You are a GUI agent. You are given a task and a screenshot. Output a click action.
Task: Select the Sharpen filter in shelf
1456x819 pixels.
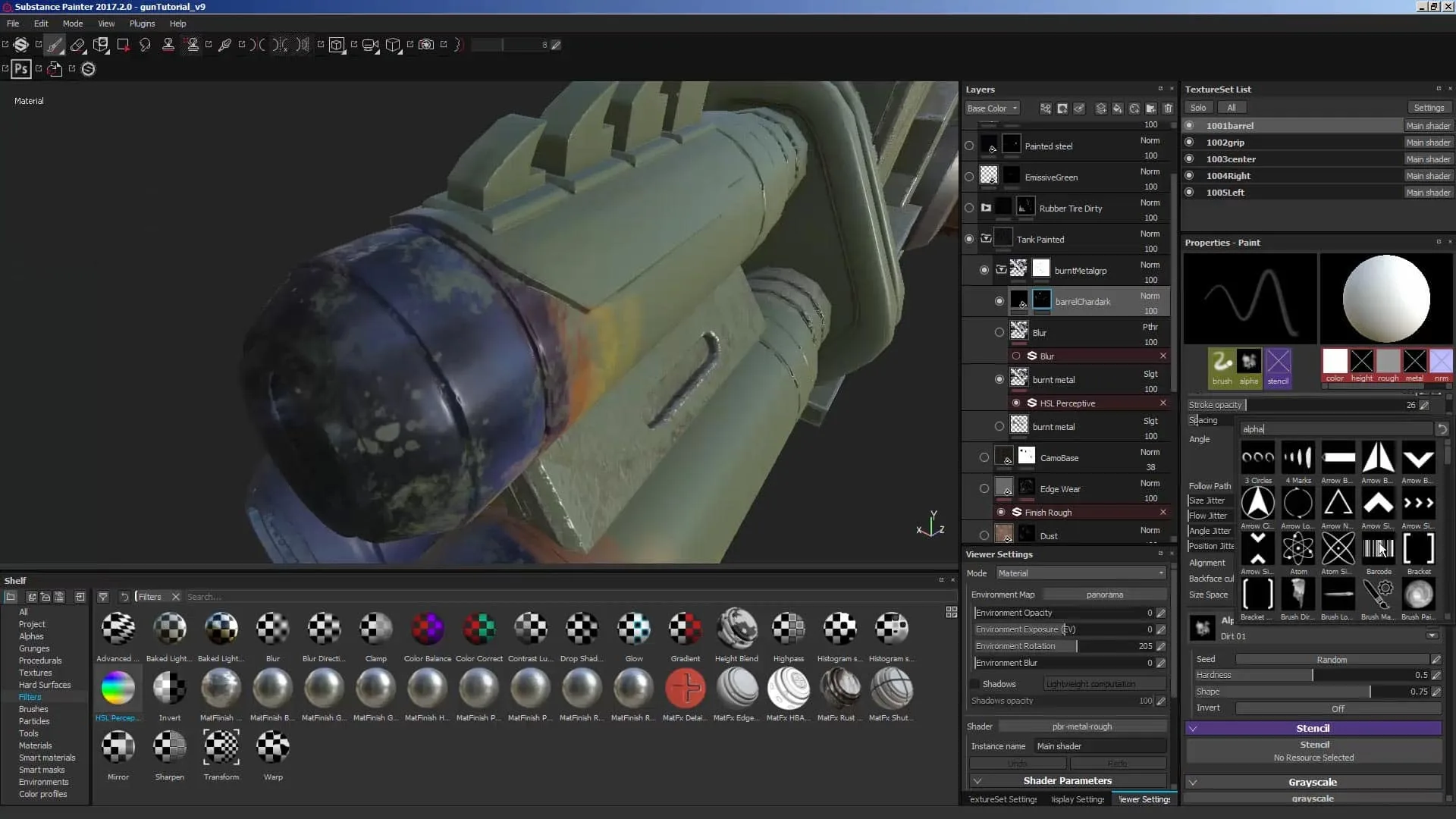pos(169,748)
